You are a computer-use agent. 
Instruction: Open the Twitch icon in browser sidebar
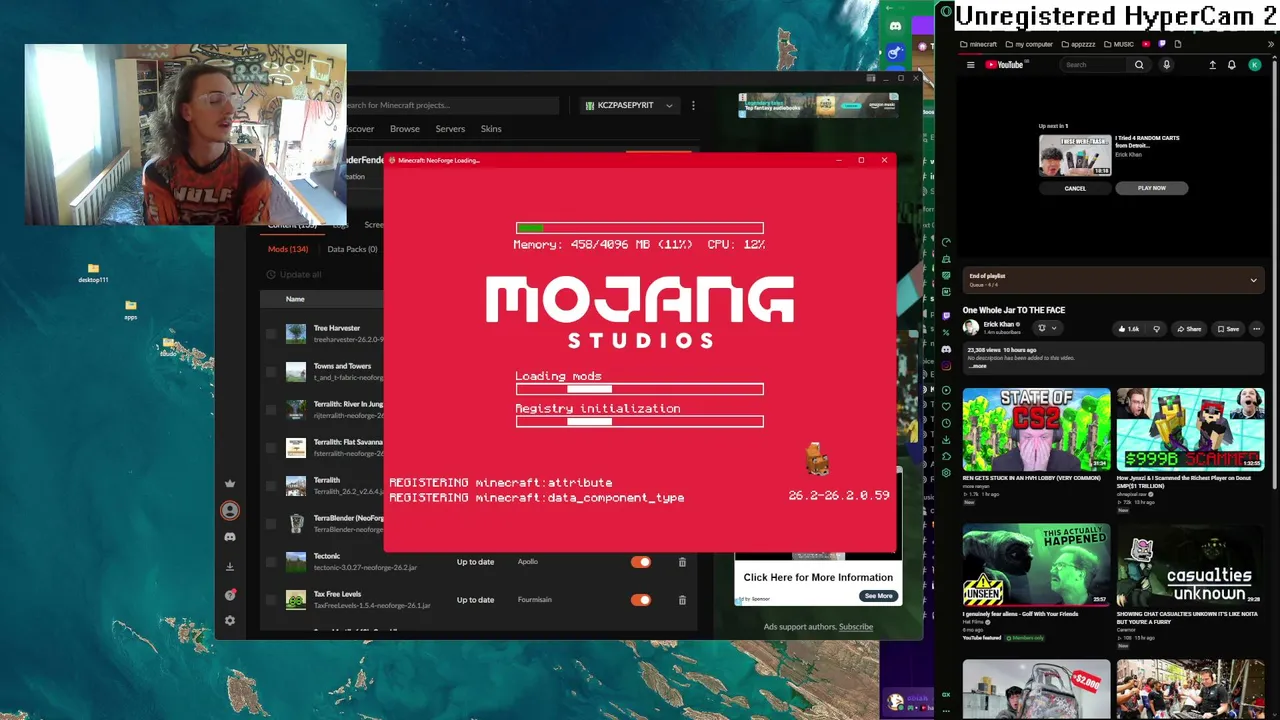click(x=946, y=316)
